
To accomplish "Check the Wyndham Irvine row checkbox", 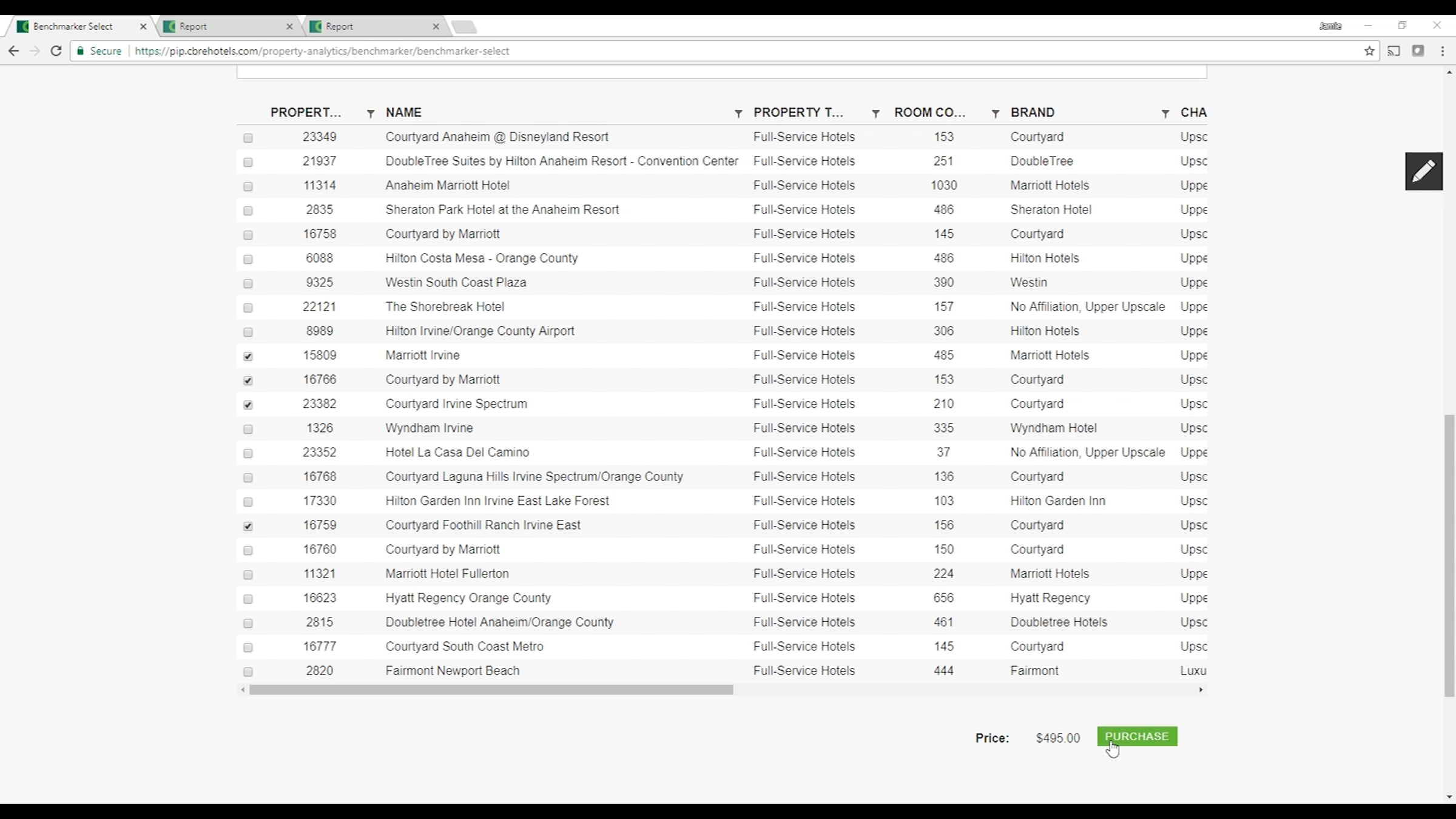I will click(x=248, y=429).
